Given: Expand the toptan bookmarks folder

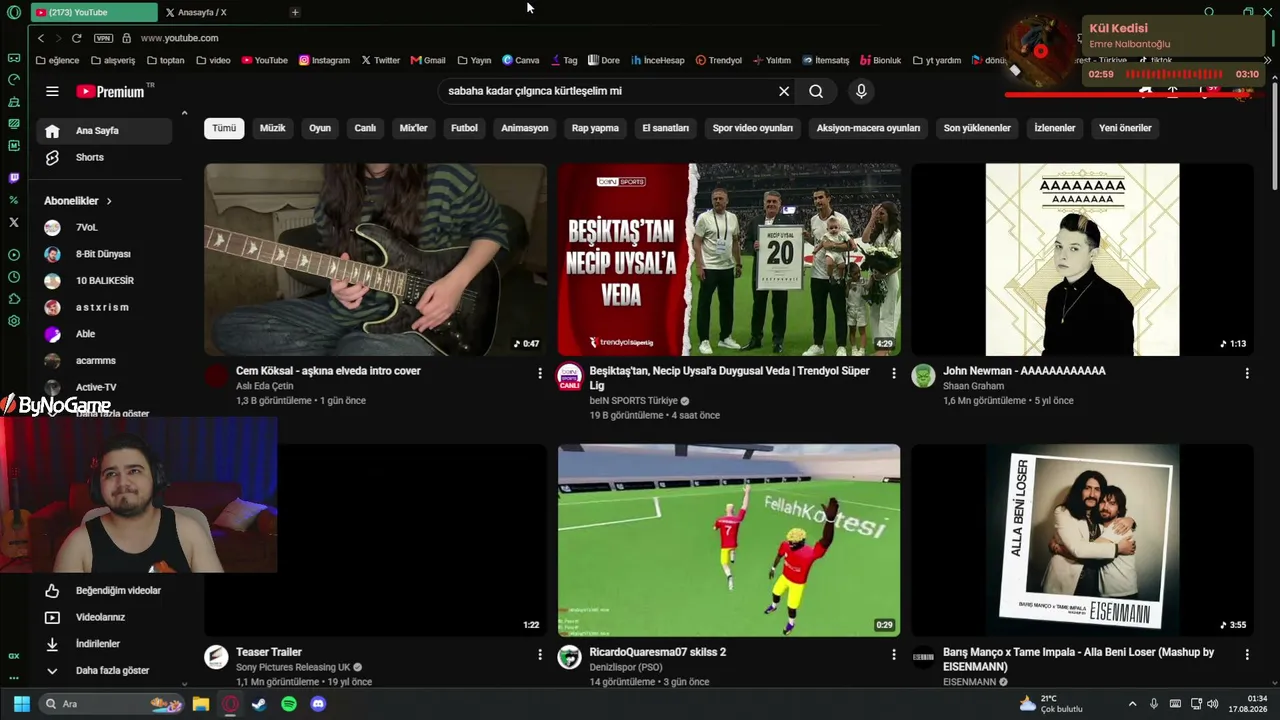Looking at the screenshot, I should coord(165,60).
